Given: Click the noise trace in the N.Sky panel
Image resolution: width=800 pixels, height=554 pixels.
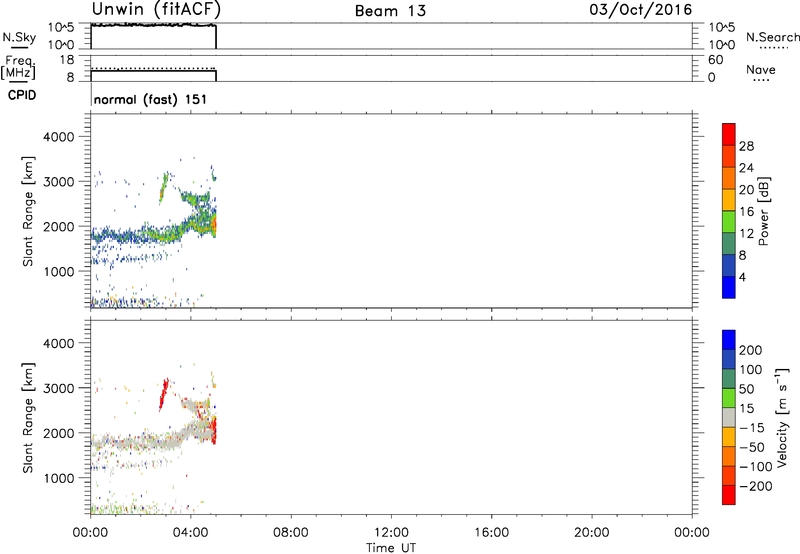Looking at the screenshot, I should 153,25.
